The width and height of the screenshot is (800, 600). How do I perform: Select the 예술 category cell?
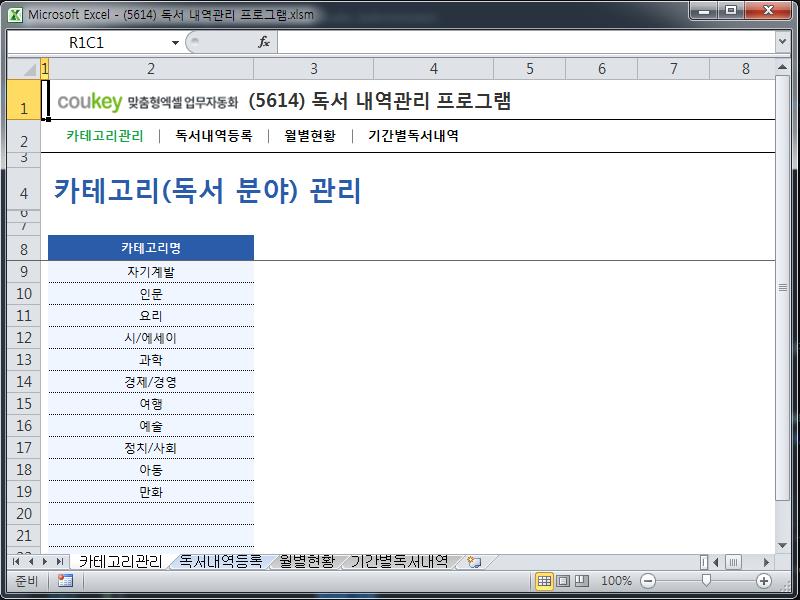(x=151, y=426)
